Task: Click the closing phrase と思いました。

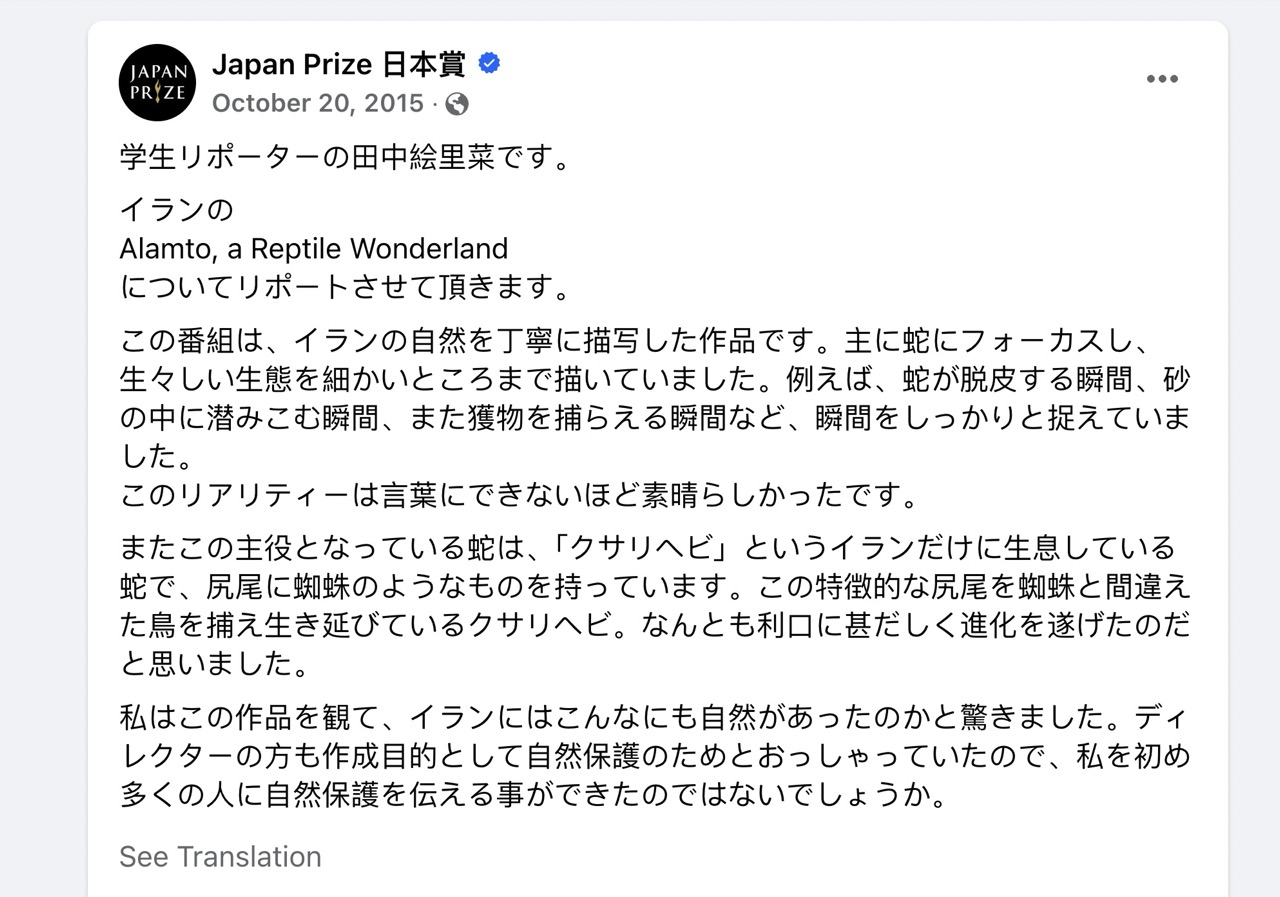Action: point(212,664)
